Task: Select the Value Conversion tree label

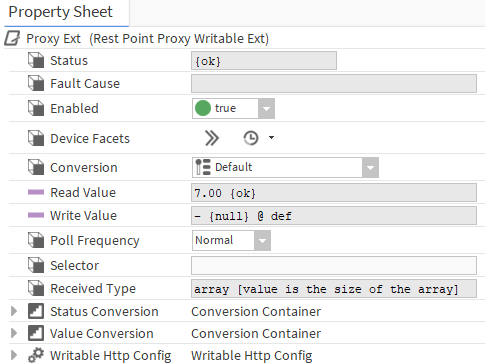Action: [102, 333]
